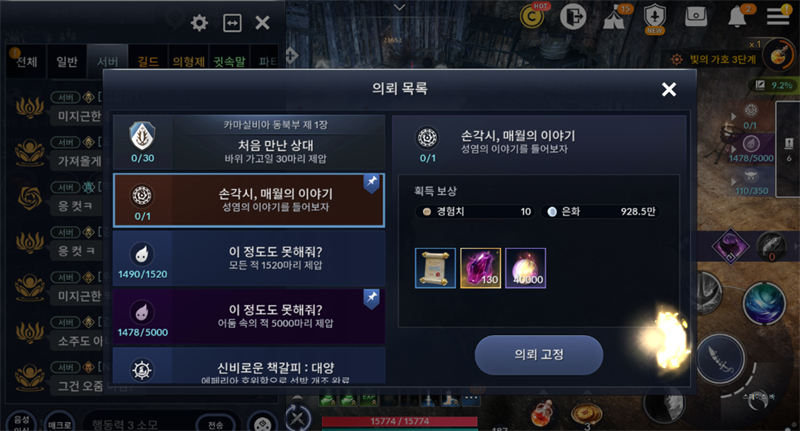Click the scroll reward item icon
800x431 pixels.
(435, 268)
